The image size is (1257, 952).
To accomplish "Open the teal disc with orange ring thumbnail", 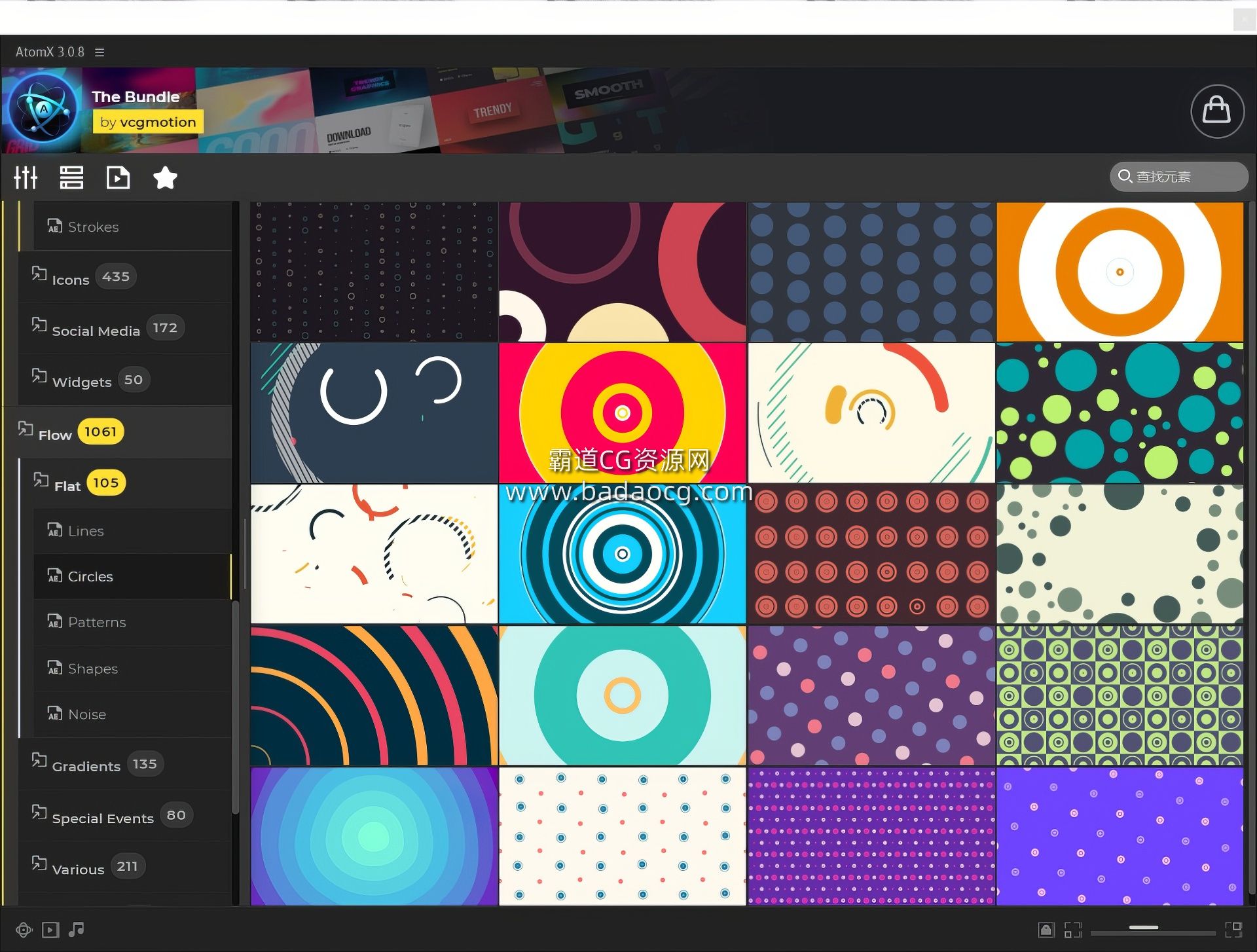I will point(622,695).
